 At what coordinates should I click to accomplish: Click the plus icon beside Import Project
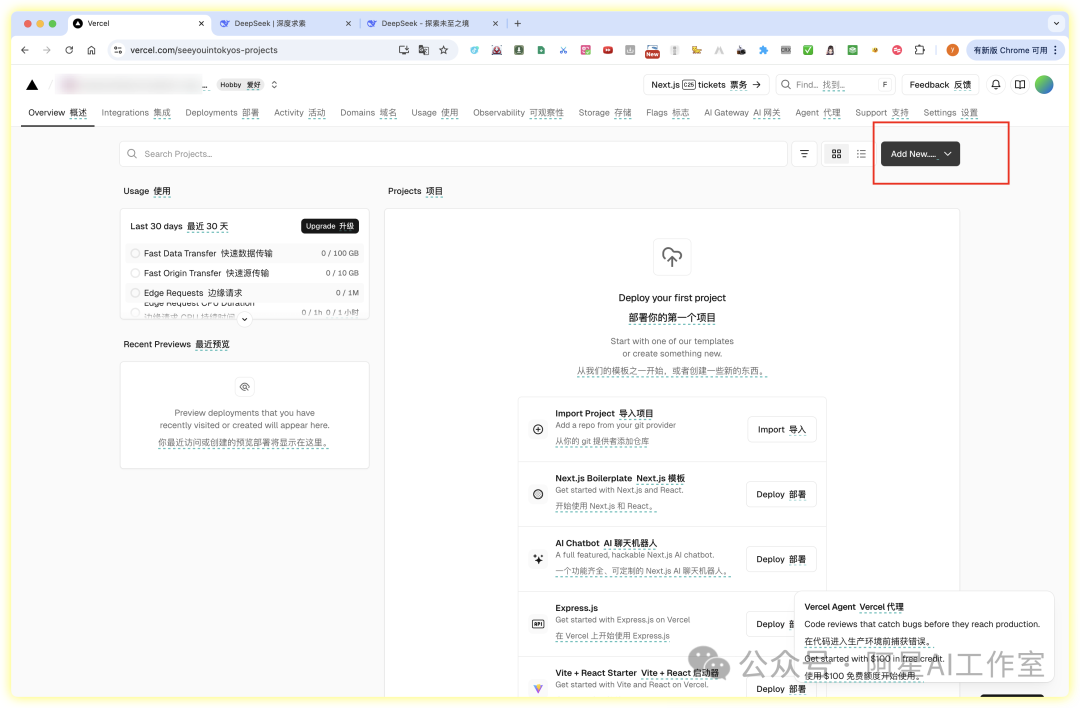(538, 429)
